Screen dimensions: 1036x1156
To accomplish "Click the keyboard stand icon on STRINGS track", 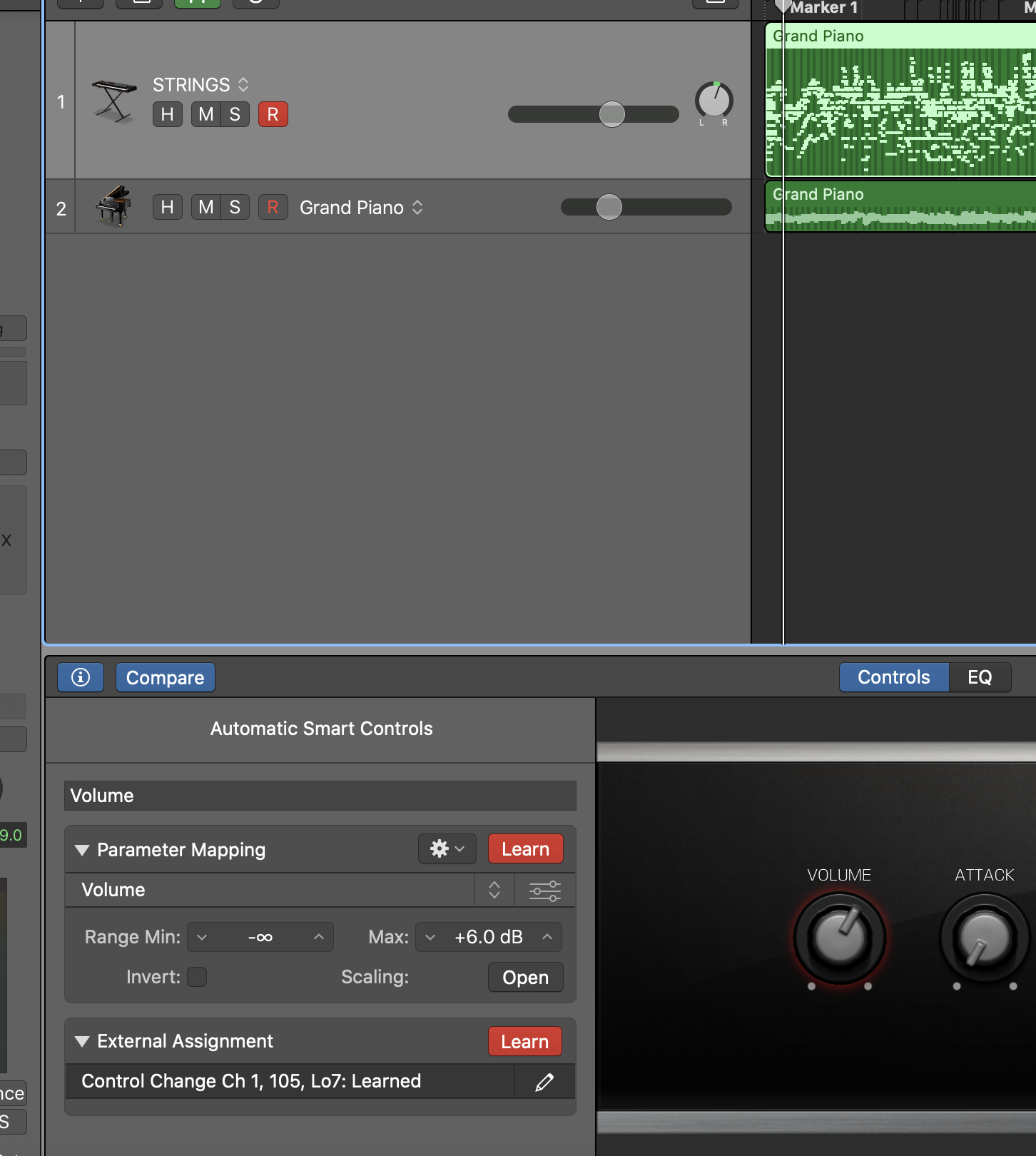I will [x=114, y=102].
